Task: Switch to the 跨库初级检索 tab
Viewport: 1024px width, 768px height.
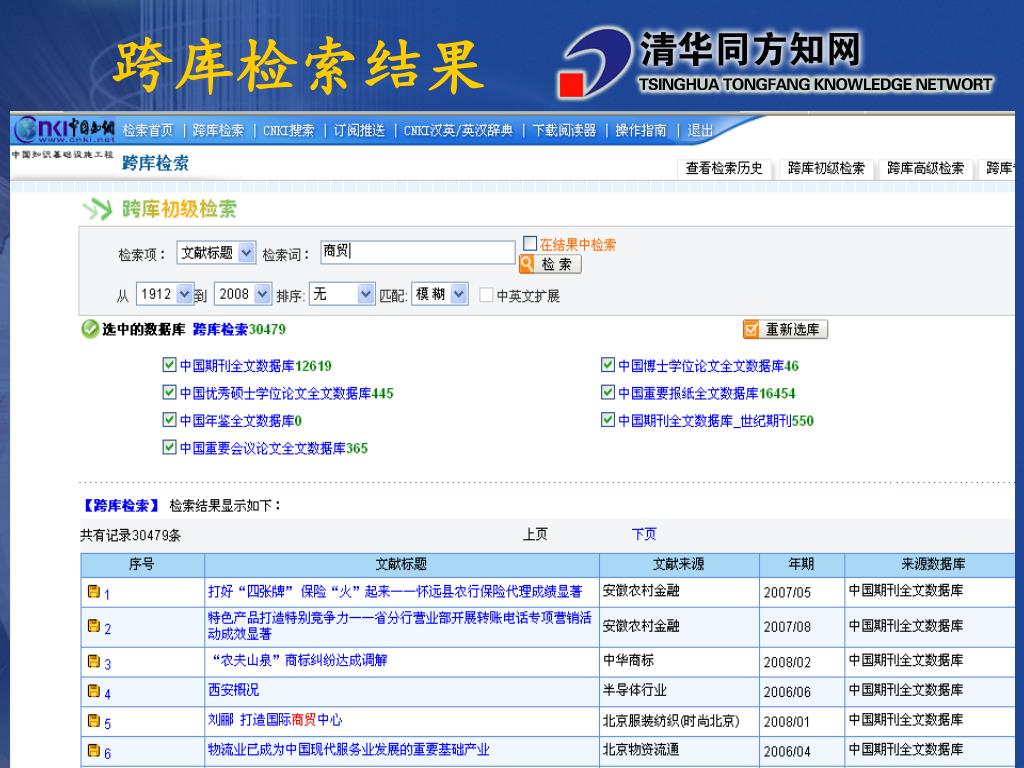Action: [x=826, y=168]
